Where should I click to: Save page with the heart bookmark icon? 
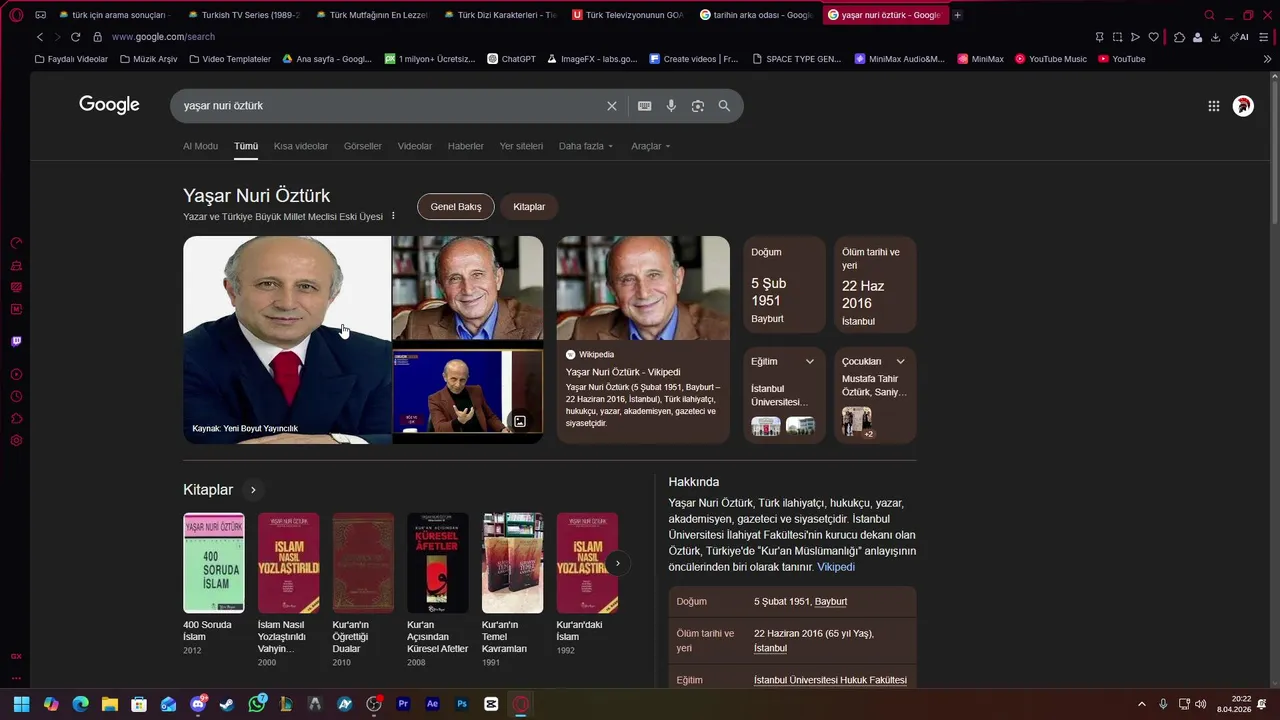point(1153,37)
